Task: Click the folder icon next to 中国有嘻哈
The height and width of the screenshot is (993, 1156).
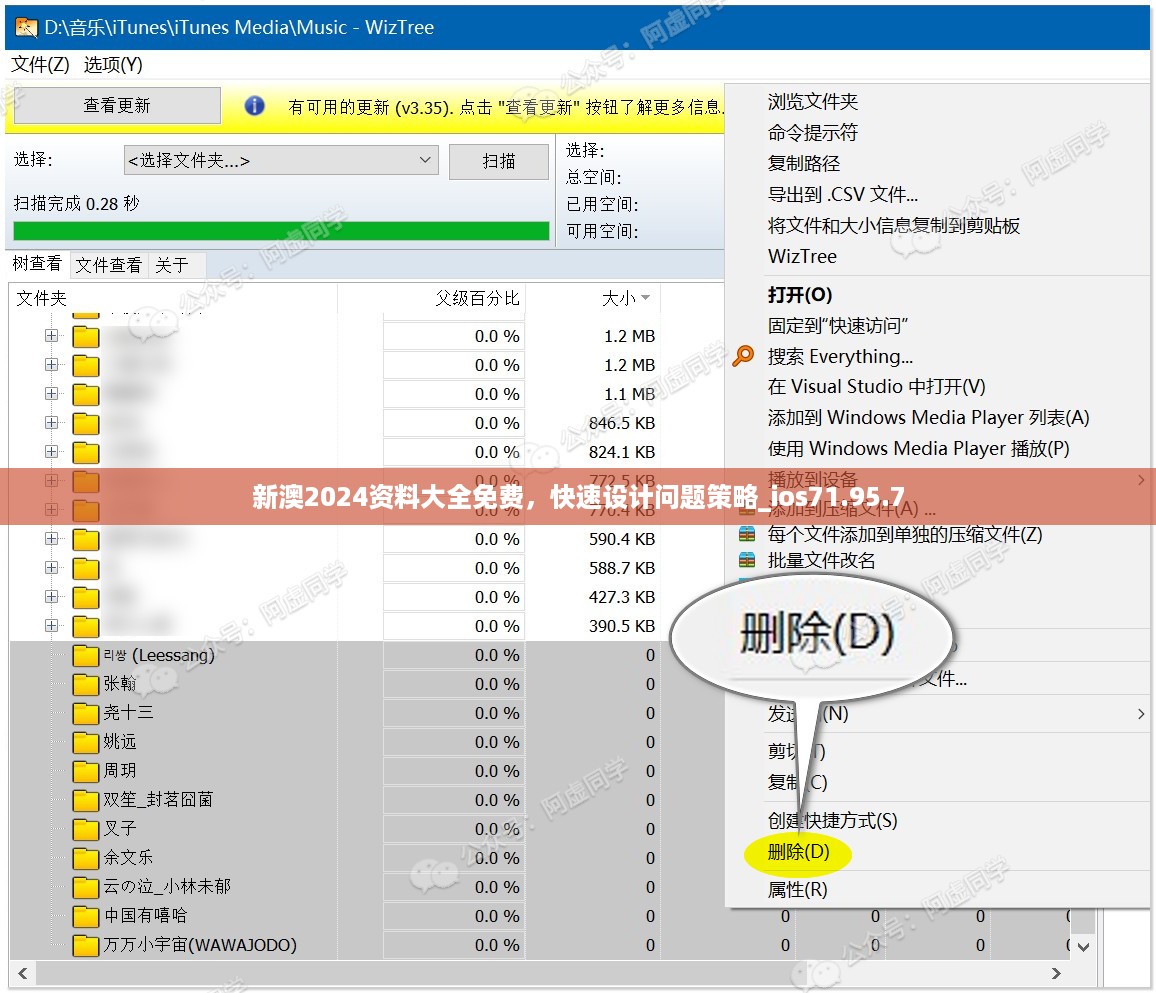Action: point(86,916)
